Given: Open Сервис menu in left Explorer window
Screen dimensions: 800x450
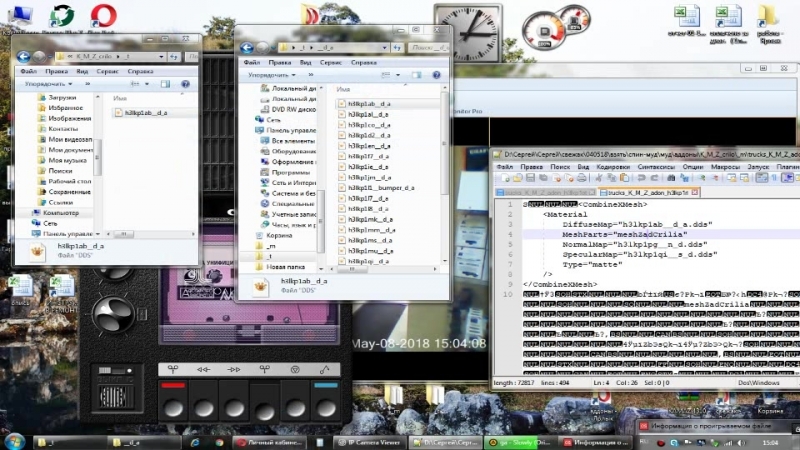Looking at the screenshot, I should [107, 71].
